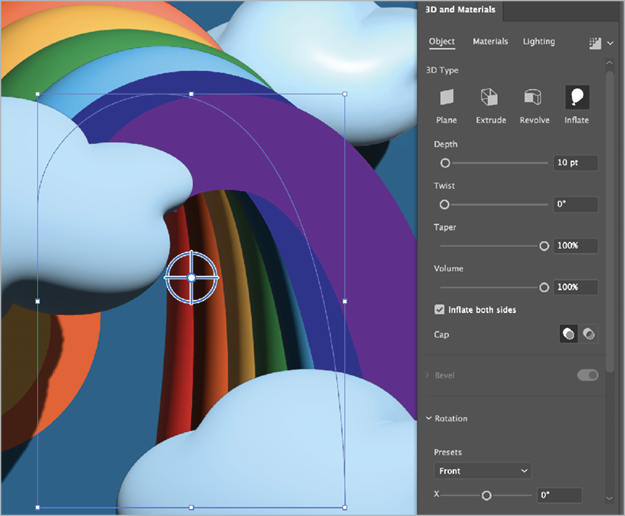Screen dimensions: 625x516
Task: Click the scrollbar down arrow
Action: pyautogui.click(x=609, y=498)
